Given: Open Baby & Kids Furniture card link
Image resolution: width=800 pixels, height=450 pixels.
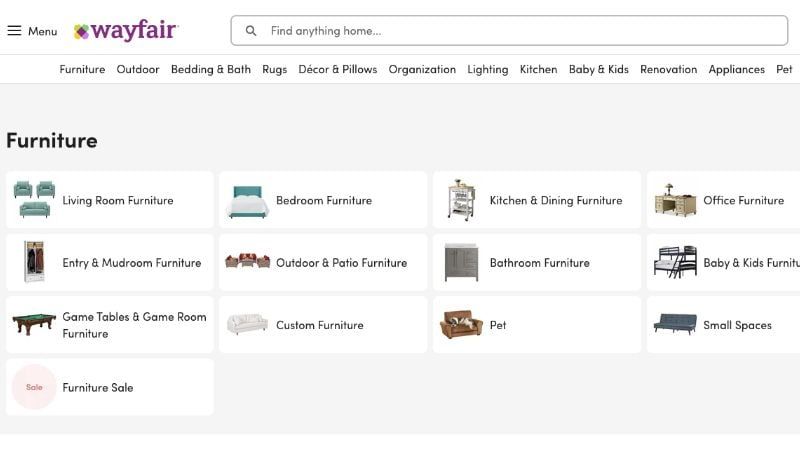Looking at the screenshot, I should click(x=752, y=263).
